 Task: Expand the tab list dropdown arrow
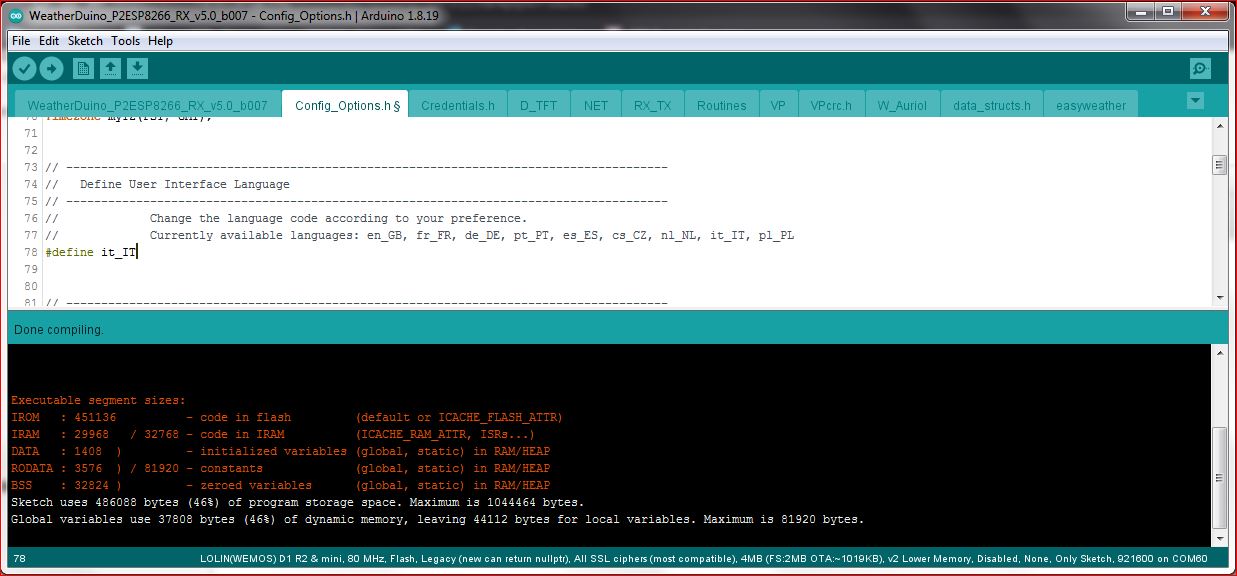1195,101
